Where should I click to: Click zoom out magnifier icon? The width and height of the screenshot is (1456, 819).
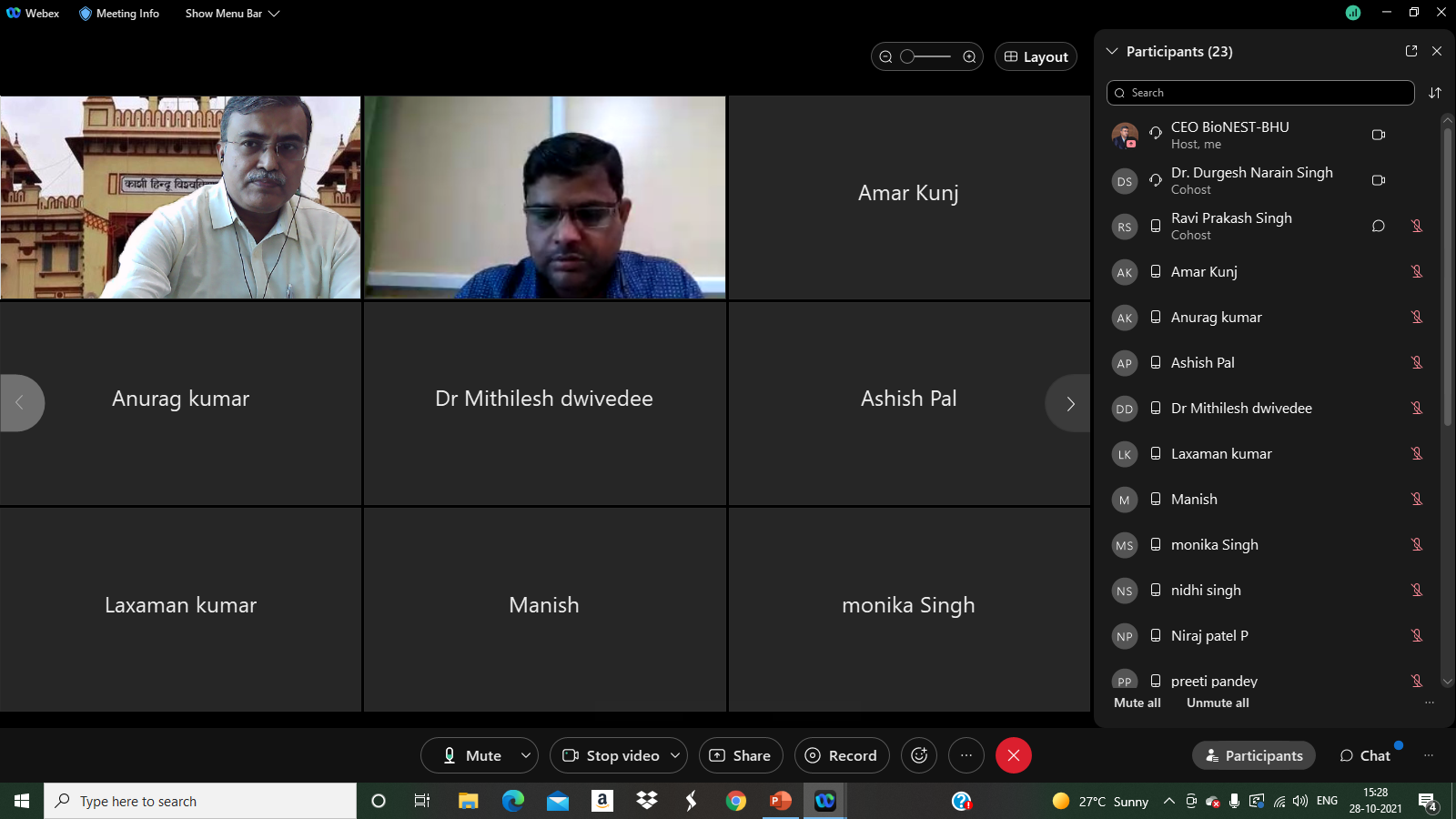point(885,56)
